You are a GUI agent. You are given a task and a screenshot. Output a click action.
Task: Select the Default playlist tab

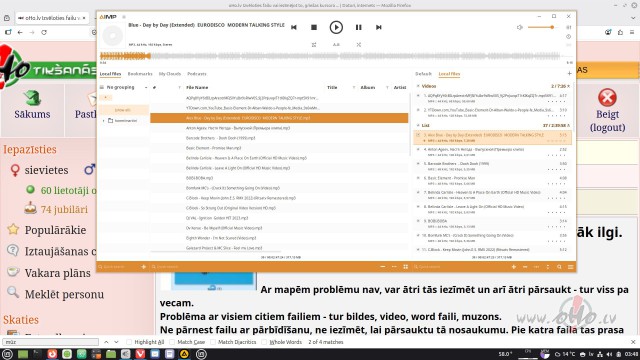(x=423, y=74)
